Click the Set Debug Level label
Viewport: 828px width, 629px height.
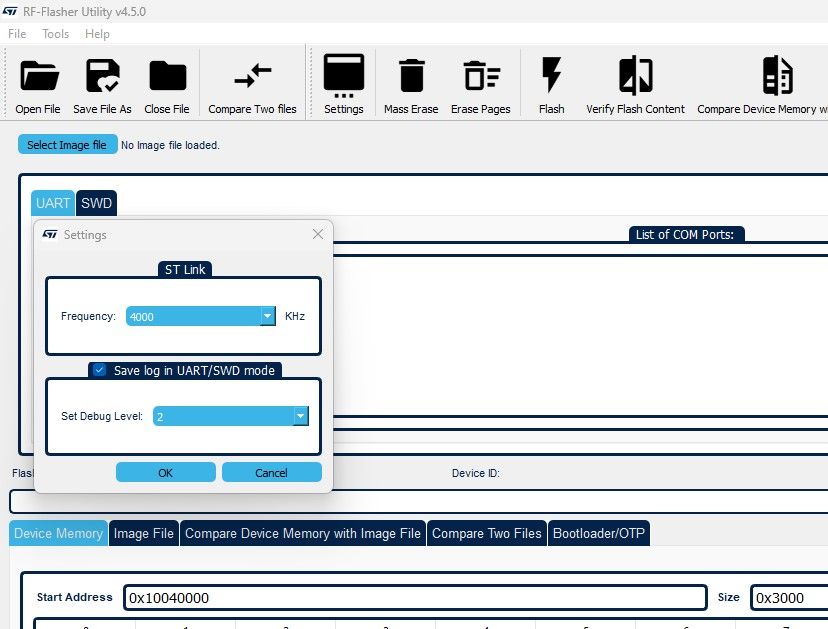click(102, 416)
